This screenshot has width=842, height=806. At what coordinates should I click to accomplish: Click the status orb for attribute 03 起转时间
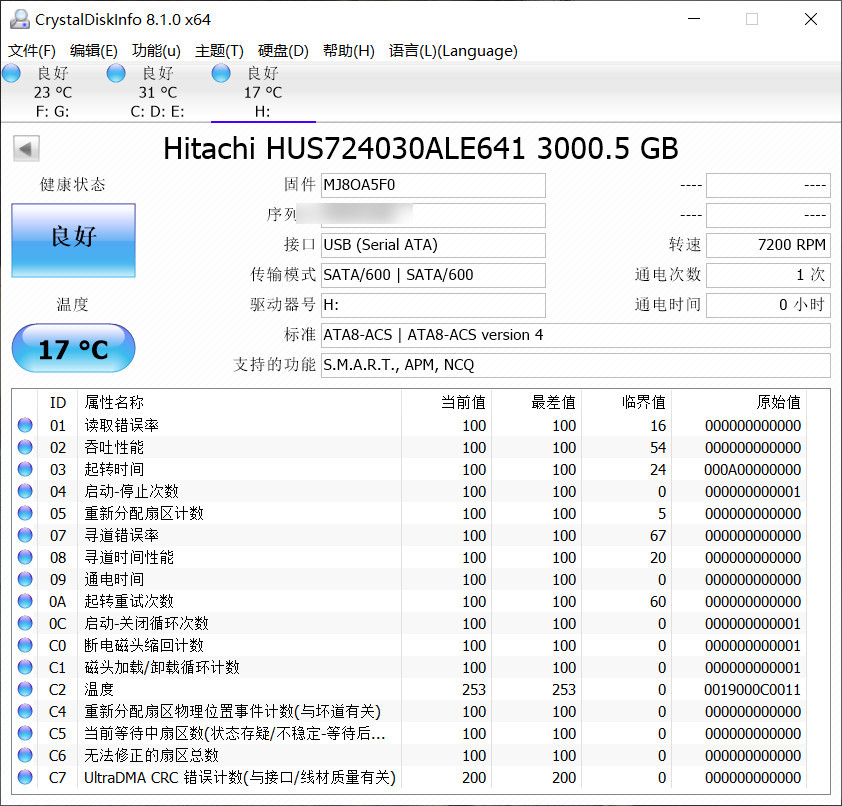click(25, 469)
